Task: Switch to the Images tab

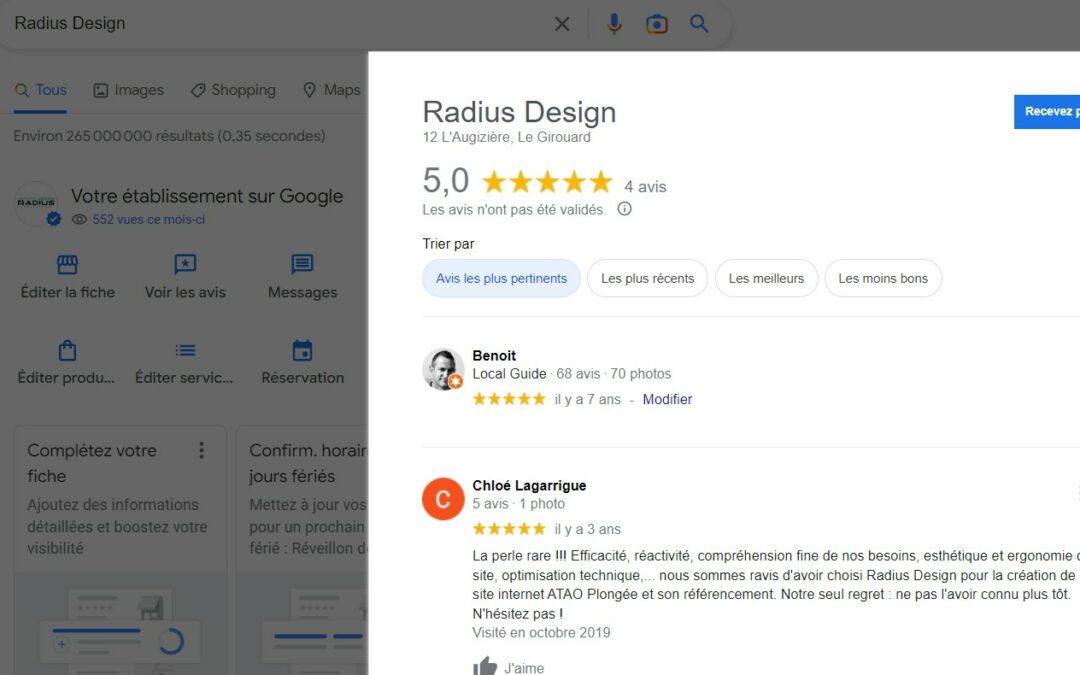Action: 129,90
